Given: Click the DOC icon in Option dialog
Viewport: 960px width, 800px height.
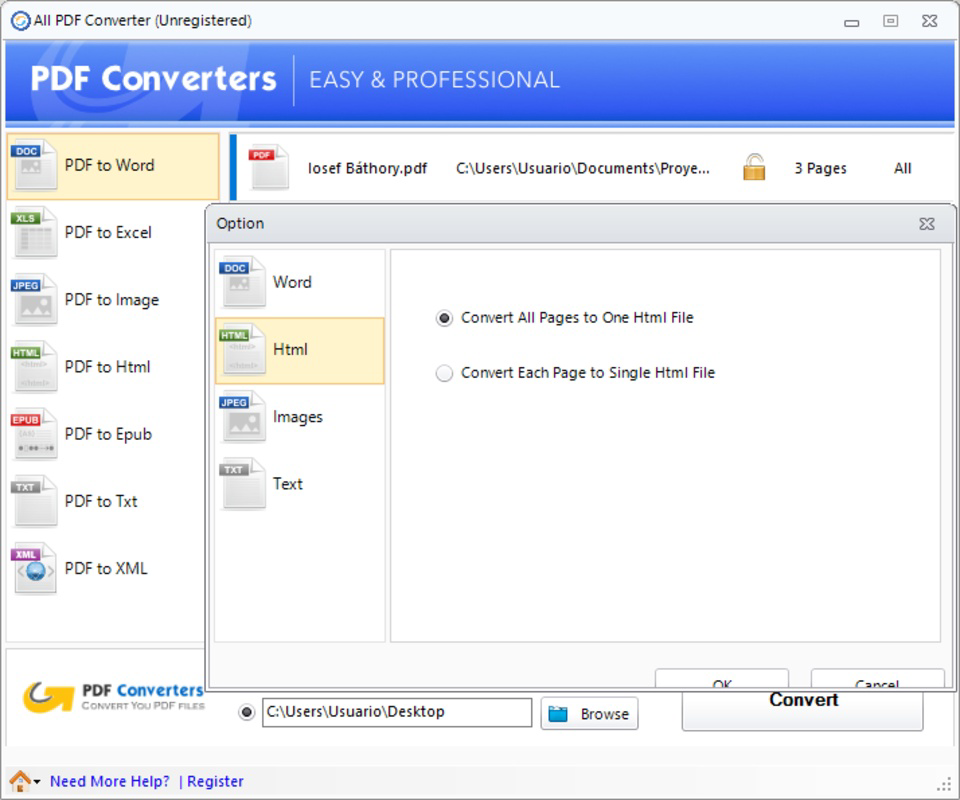Looking at the screenshot, I should pos(243,283).
